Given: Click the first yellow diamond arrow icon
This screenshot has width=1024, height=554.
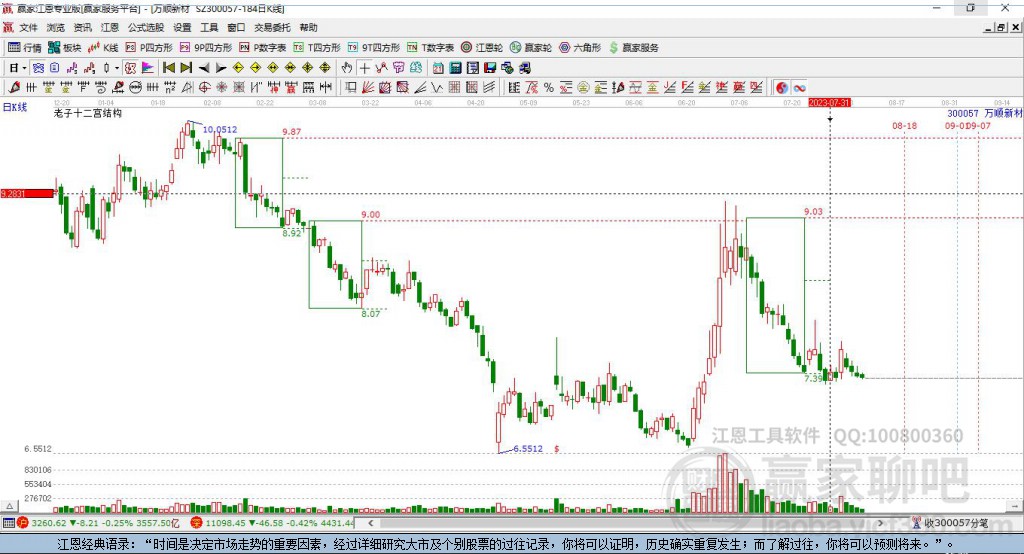Looking at the screenshot, I should tap(238, 68).
